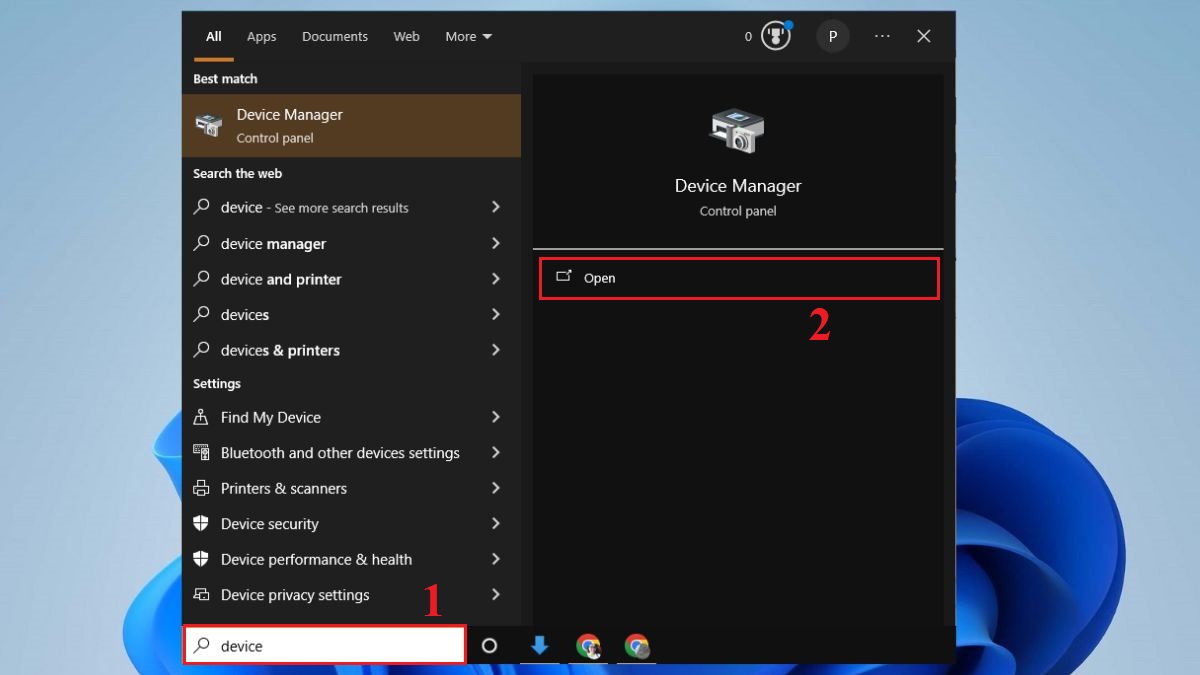Select Device Manager best match result
This screenshot has width=1200, height=675.
(x=351, y=126)
